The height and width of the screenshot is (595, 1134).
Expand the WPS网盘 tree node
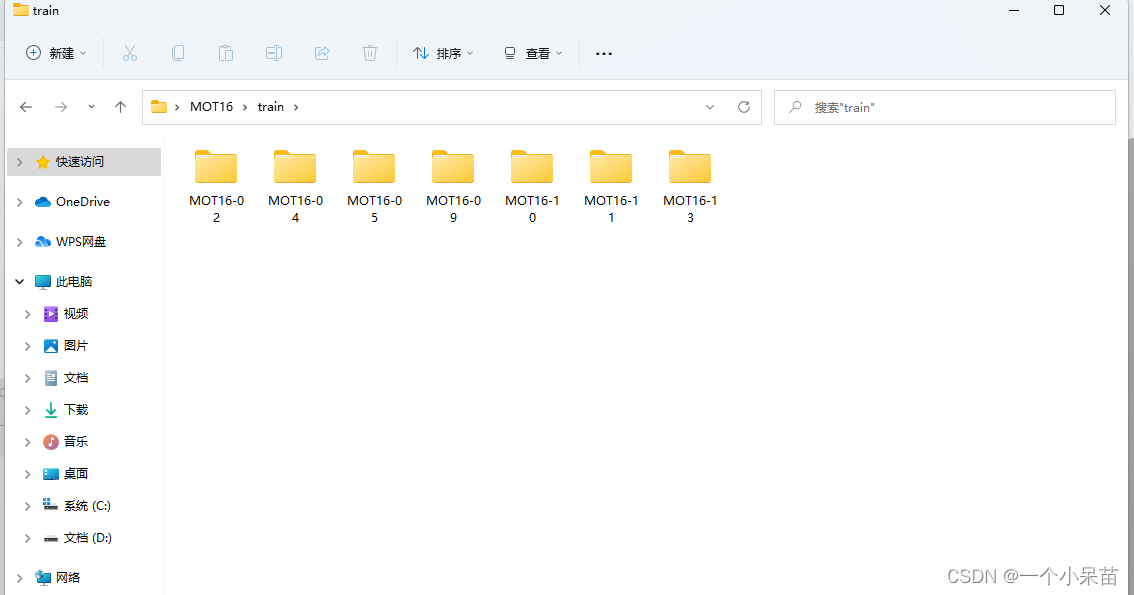click(x=20, y=241)
